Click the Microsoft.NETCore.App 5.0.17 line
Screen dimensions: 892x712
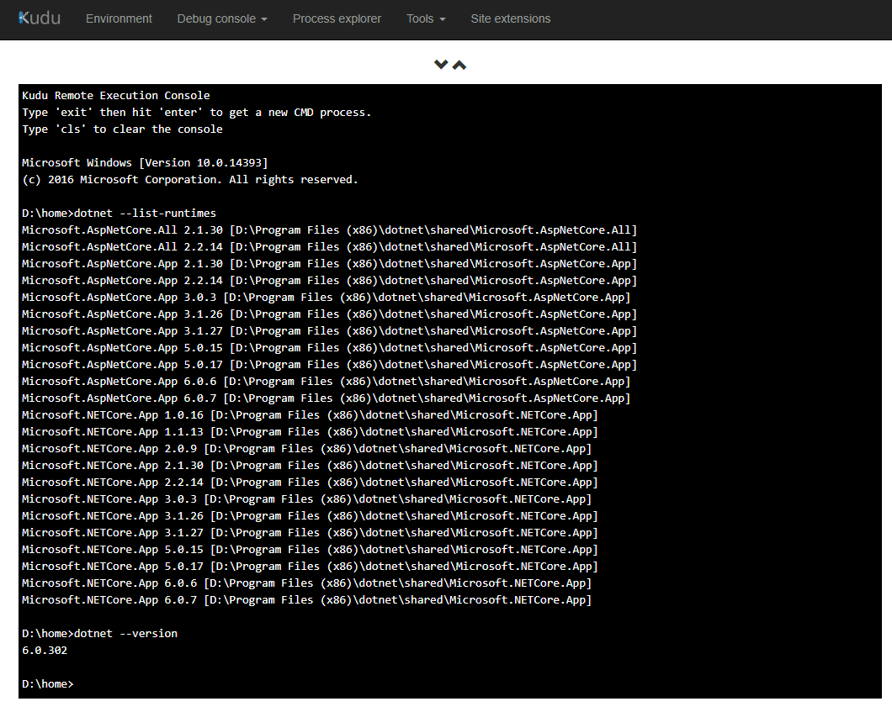click(x=310, y=566)
